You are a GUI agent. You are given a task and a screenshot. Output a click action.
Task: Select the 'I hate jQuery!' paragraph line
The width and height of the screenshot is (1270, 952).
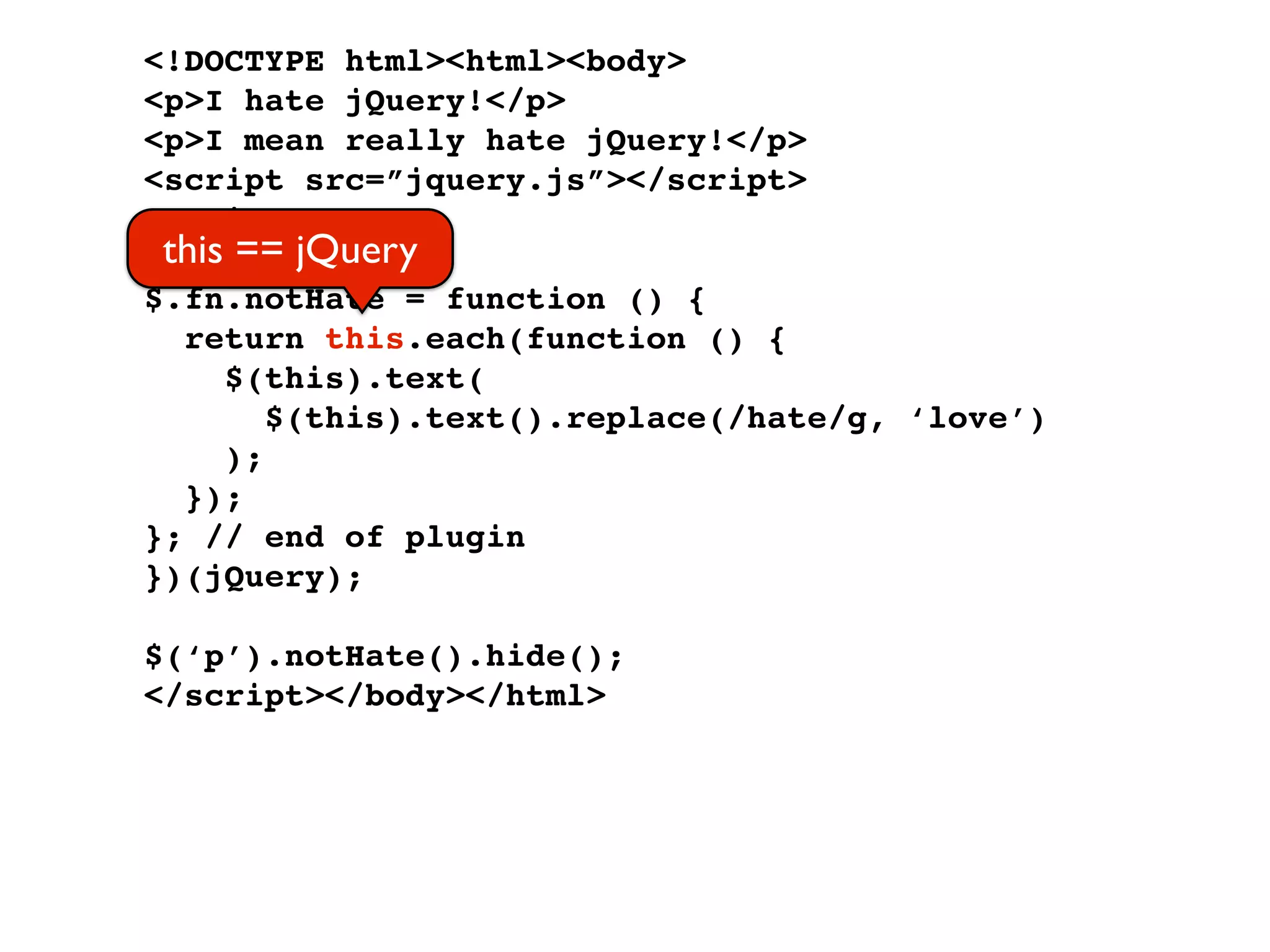point(355,101)
